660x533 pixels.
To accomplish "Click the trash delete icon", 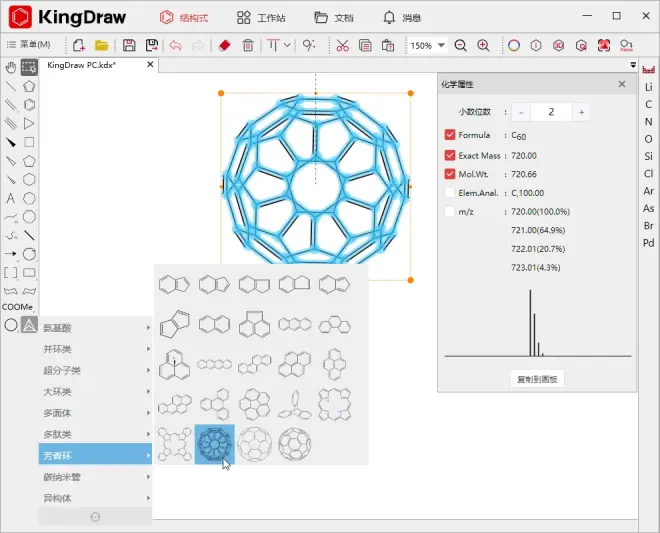I will (x=248, y=45).
